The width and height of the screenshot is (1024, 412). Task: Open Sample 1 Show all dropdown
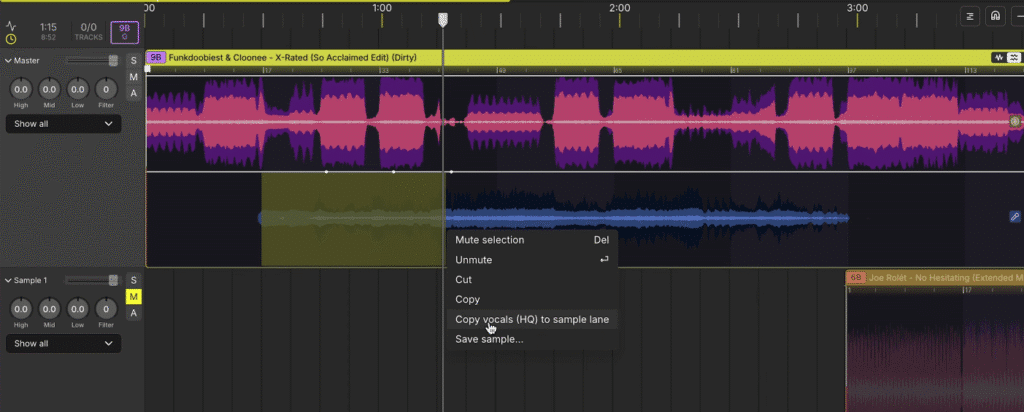(63, 343)
